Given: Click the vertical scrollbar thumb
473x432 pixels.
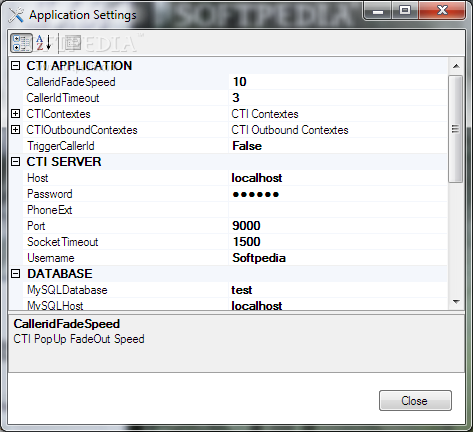Looking at the screenshot, I should pyautogui.click(x=456, y=129).
